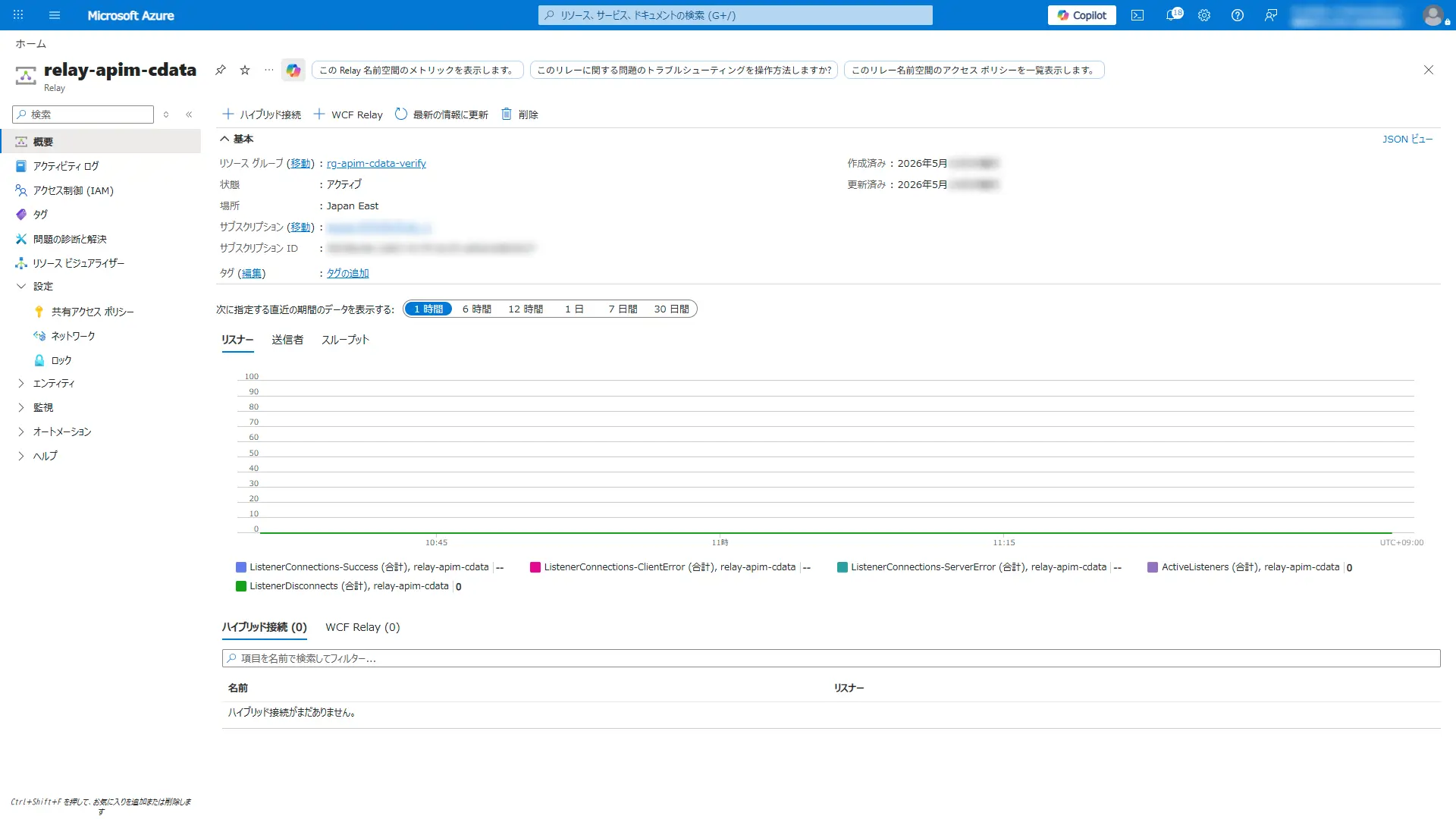The image size is (1456, 819).
Task: Click the sidebar sort arrows icon
Action: pos(166,115)
